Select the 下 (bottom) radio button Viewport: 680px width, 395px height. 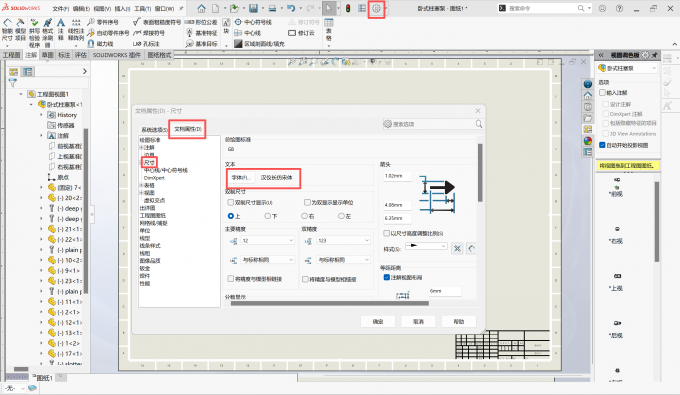click(268, 216)
